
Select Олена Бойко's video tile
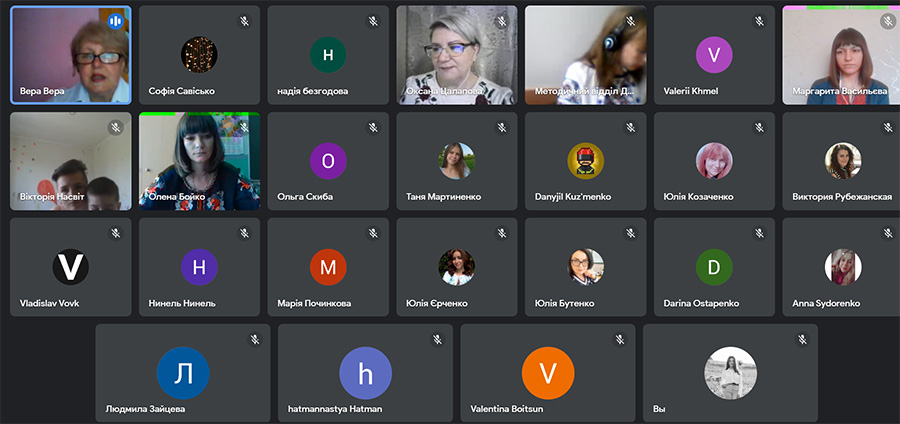point(199,161)
